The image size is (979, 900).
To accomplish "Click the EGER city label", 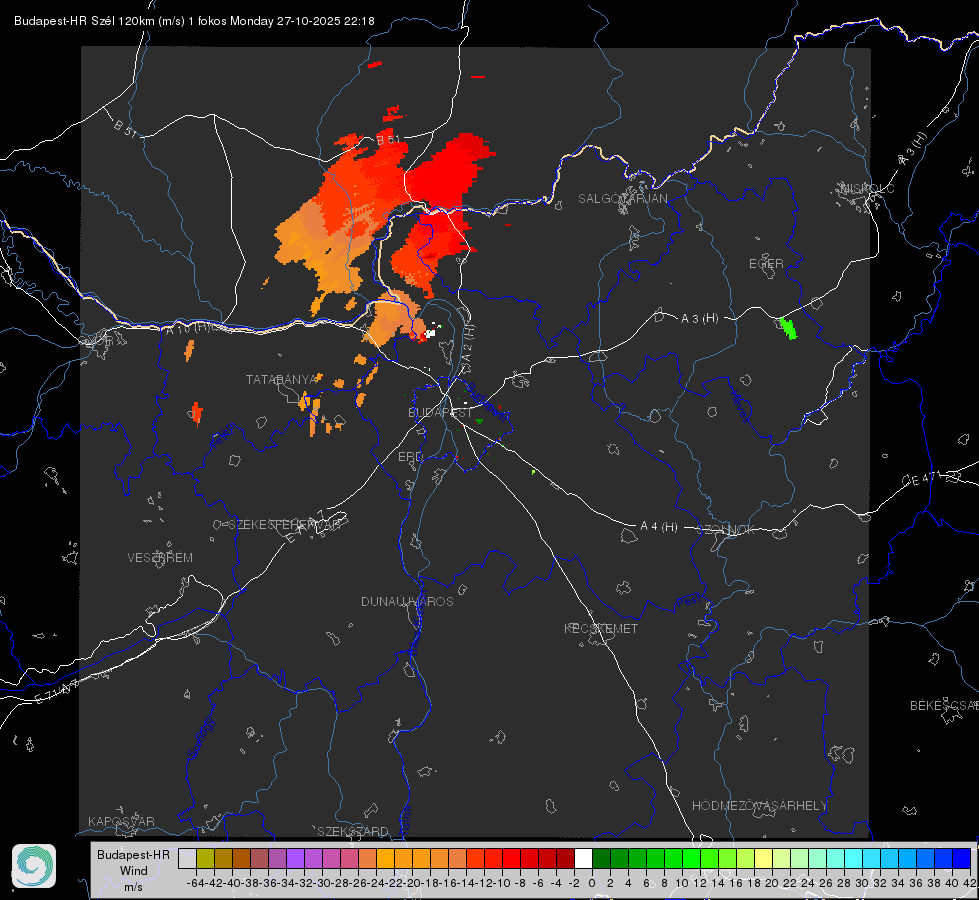I will (766, 264).
